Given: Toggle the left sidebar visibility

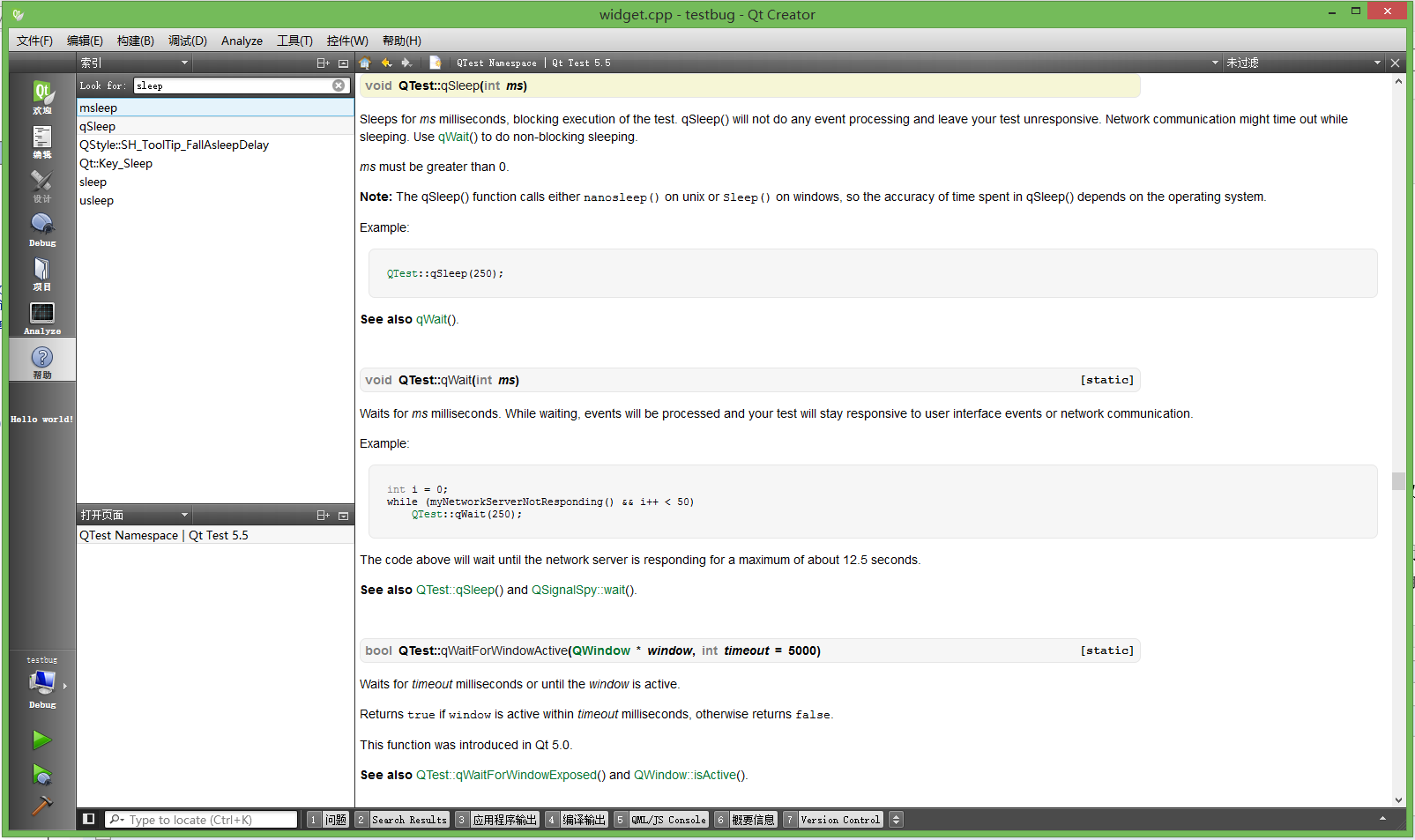Looking at the screenshot, I should (x=89, y=819).
